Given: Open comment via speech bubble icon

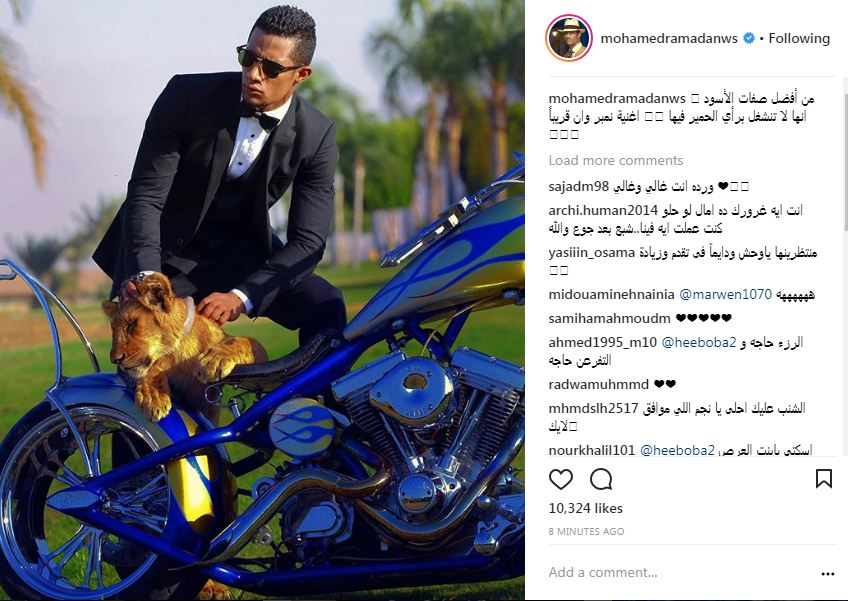Looking at the screenshot, I should point(601,479).
